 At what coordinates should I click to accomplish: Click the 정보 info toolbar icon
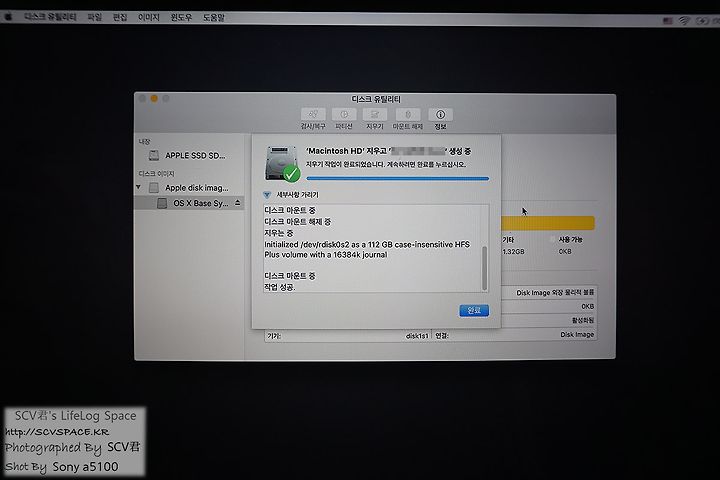[x=440, y=114]
